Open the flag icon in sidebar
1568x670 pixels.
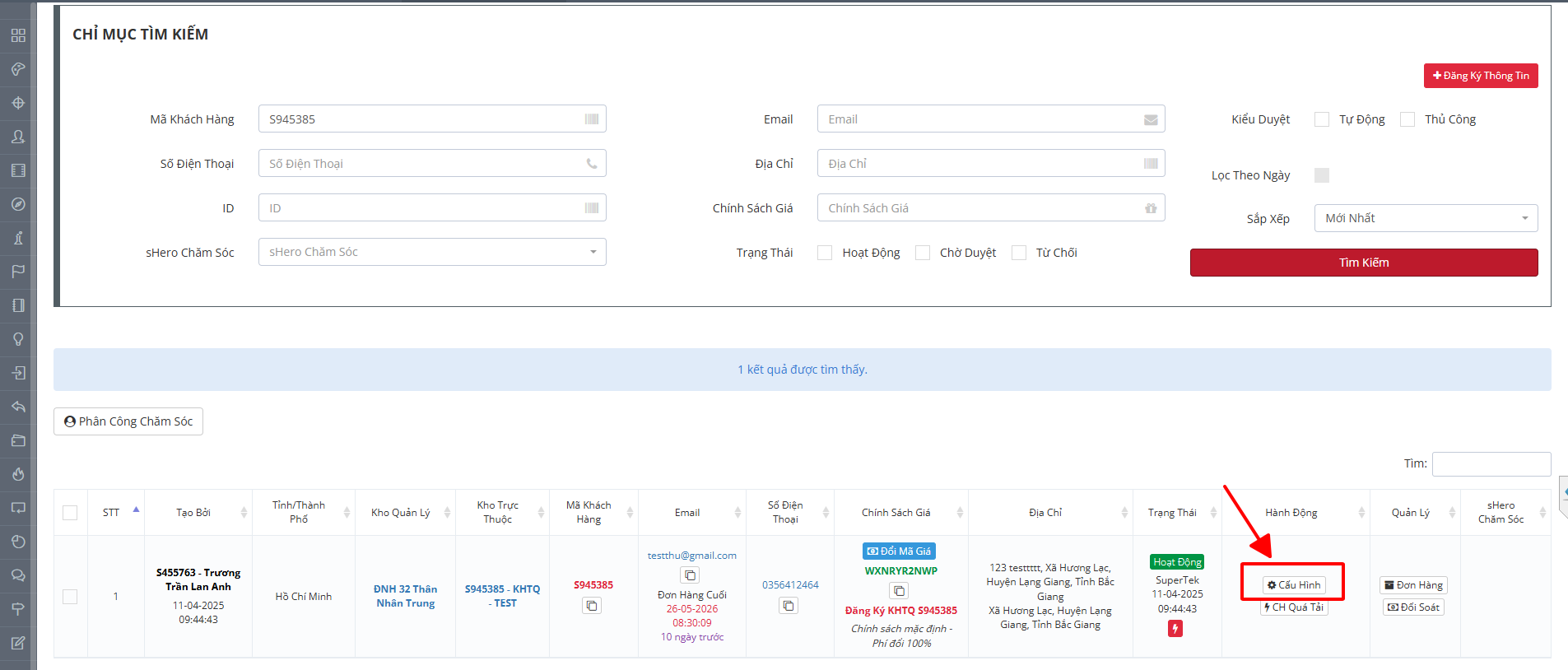[18, 272]
